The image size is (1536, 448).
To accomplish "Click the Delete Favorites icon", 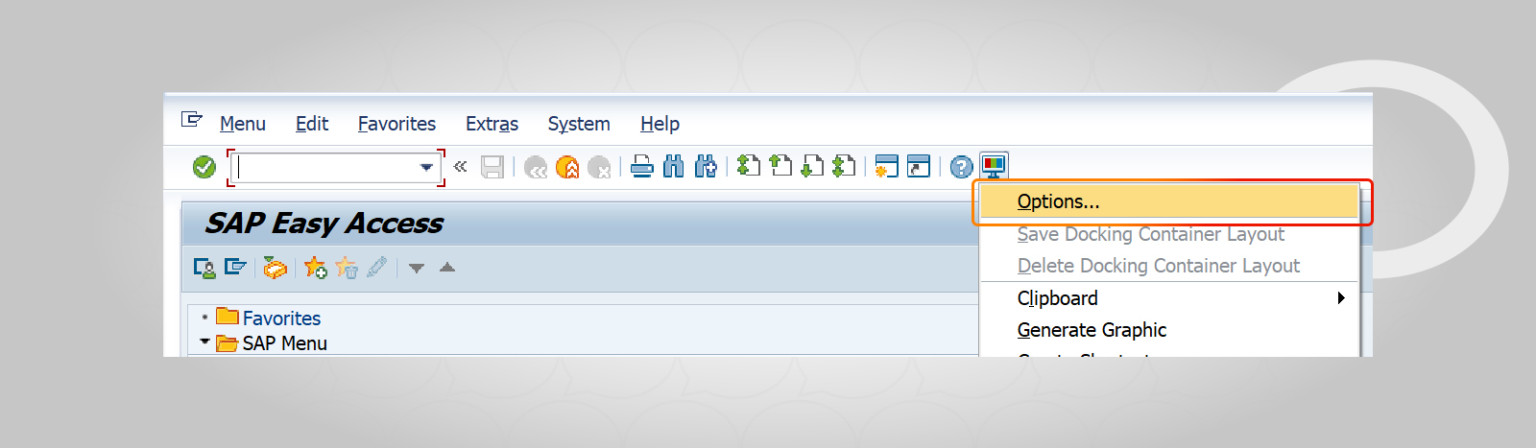I will (347, 267).
